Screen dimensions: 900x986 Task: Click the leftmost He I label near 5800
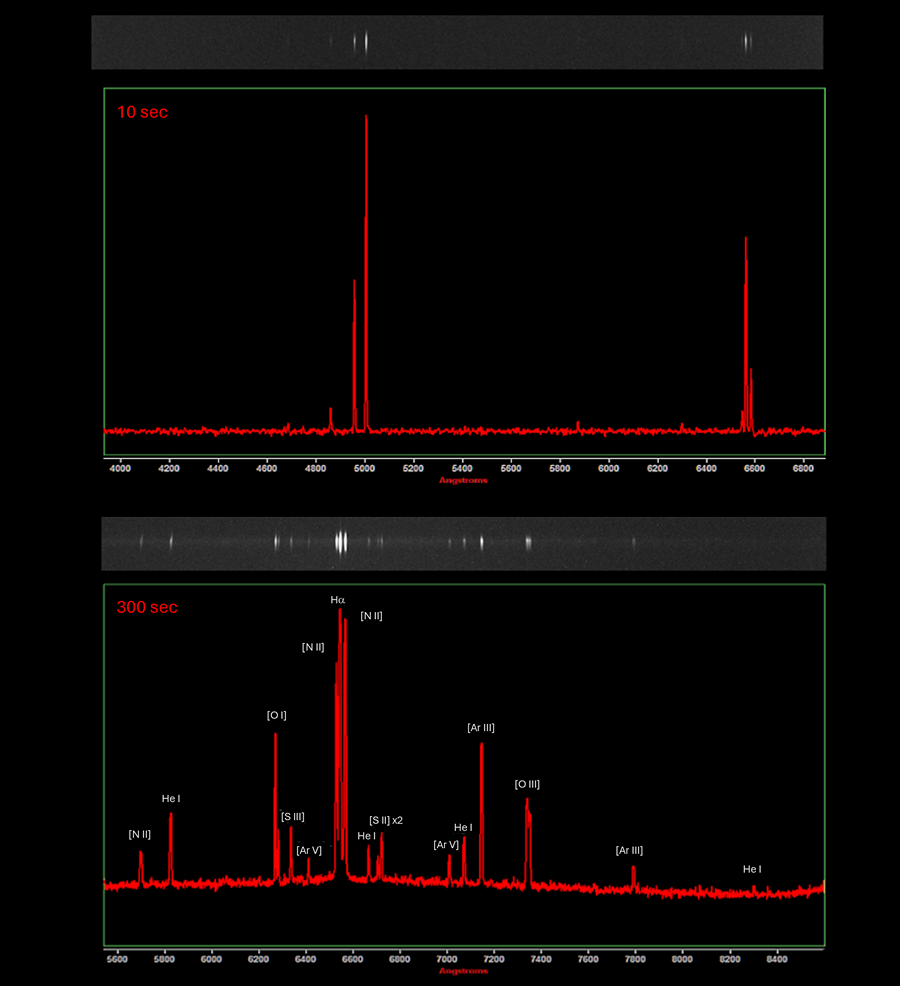[x=171, y=799]
